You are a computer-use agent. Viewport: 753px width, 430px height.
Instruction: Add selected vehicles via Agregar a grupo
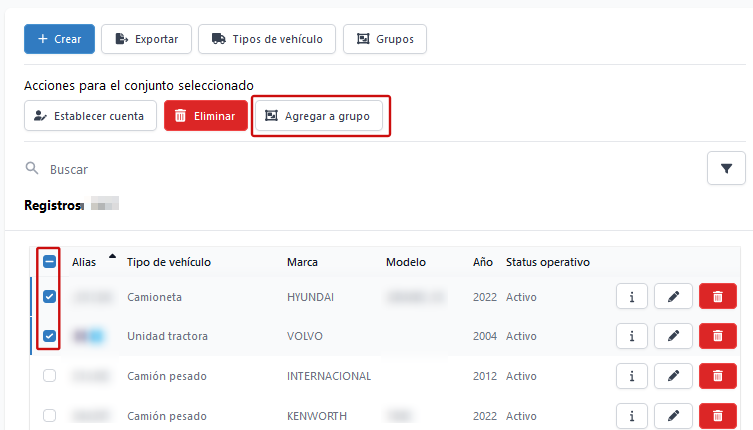coord(319,116)
